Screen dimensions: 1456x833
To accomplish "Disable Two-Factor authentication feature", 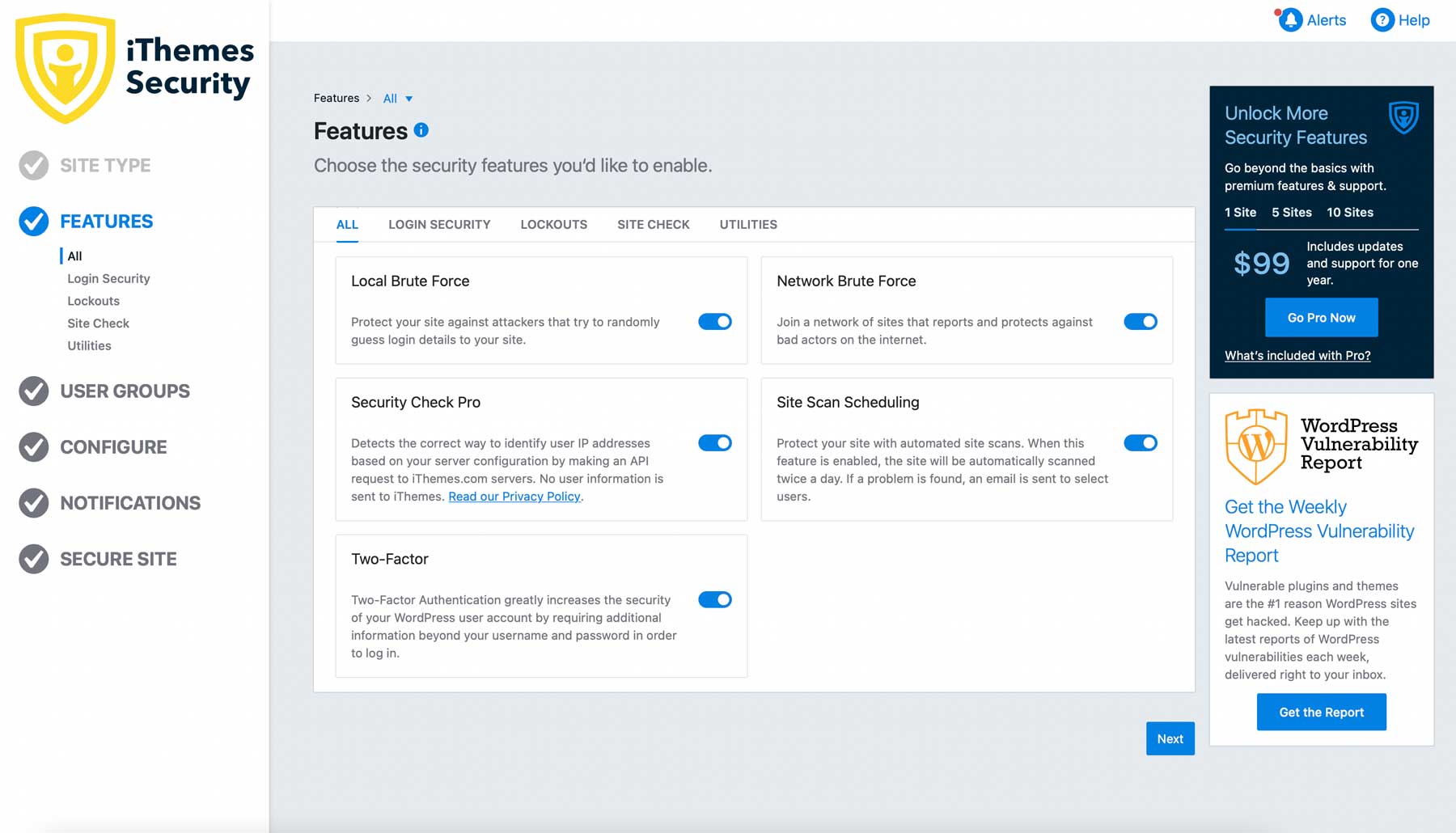I will [x=714, y=599].
